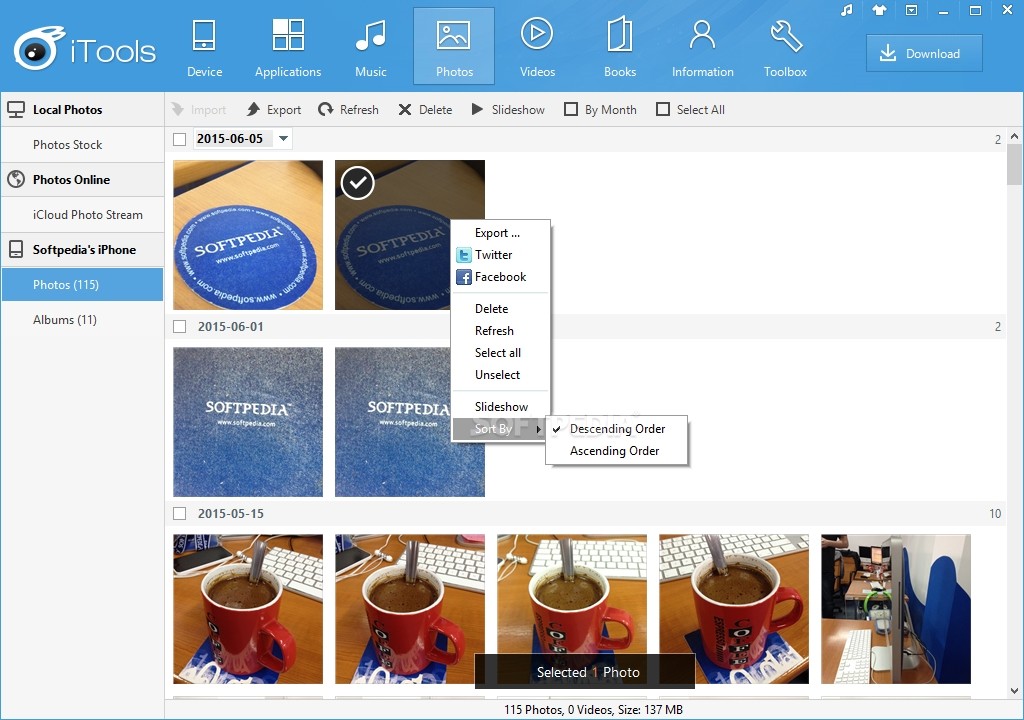Image resolution: width=1024 pixels, height=720 pixels.
Task: Open iCloud Photo Stream
Action: [x=82, y=215]
